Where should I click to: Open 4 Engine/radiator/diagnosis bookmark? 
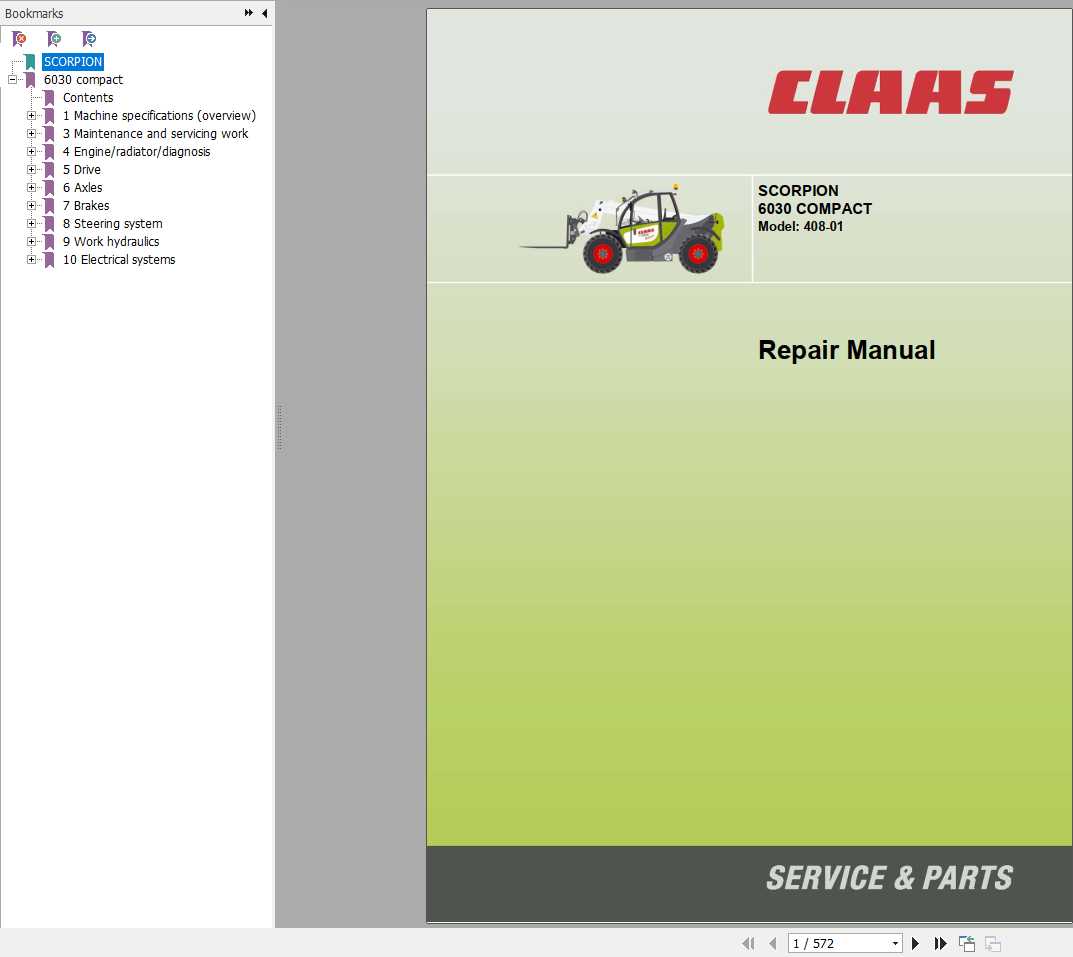(x=136, y=151)
